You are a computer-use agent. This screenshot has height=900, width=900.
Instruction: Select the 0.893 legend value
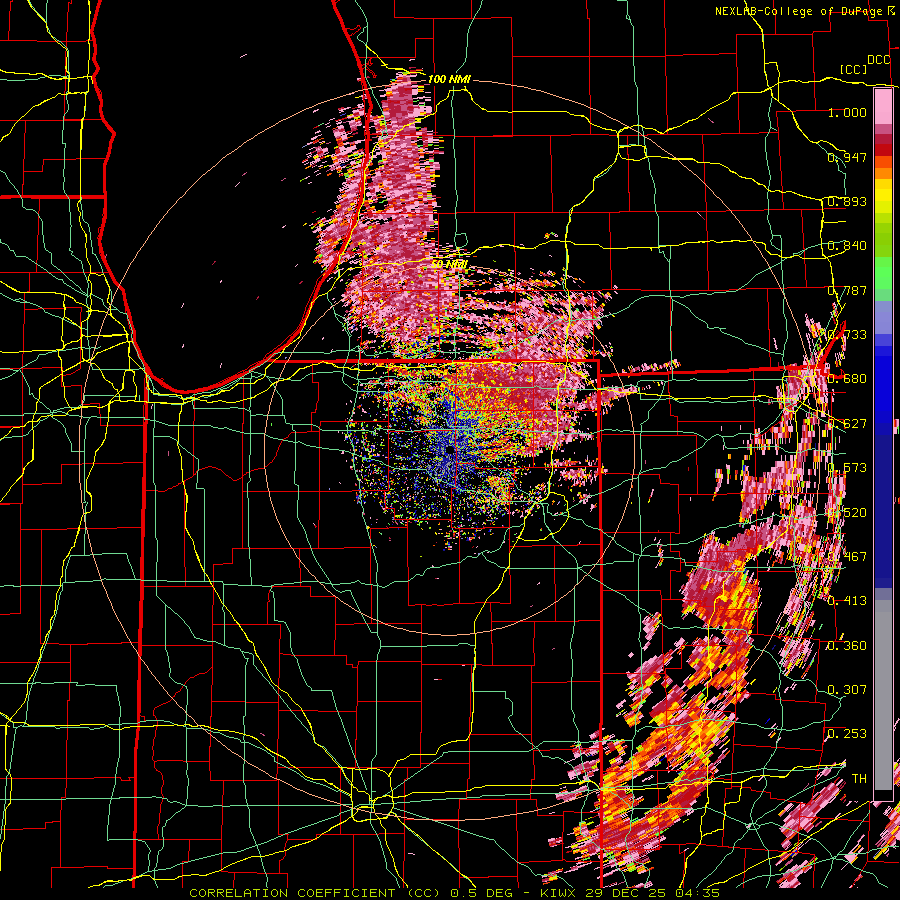coord(847,201)
